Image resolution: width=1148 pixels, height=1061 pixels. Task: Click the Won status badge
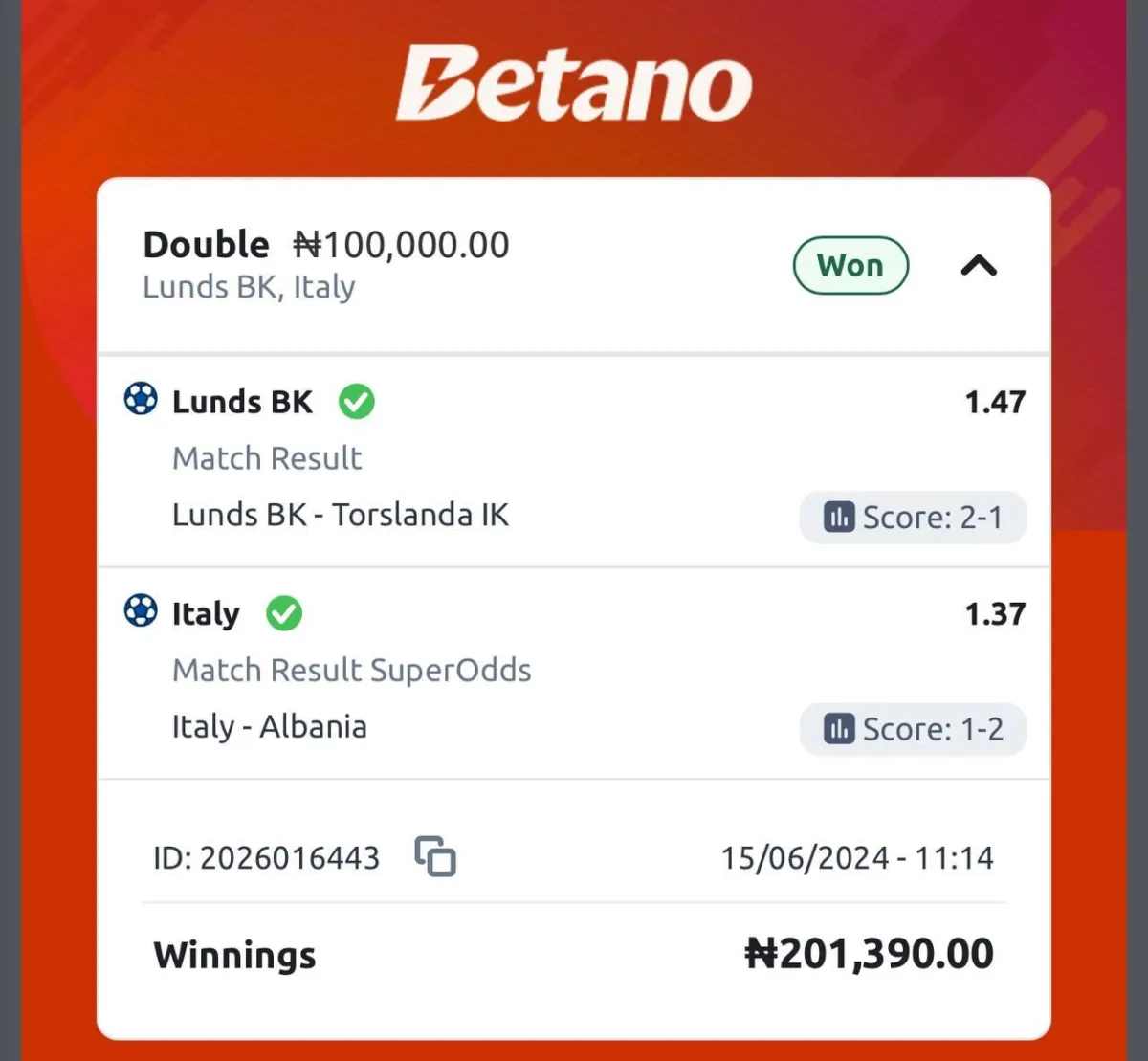[x=850, y=265]
